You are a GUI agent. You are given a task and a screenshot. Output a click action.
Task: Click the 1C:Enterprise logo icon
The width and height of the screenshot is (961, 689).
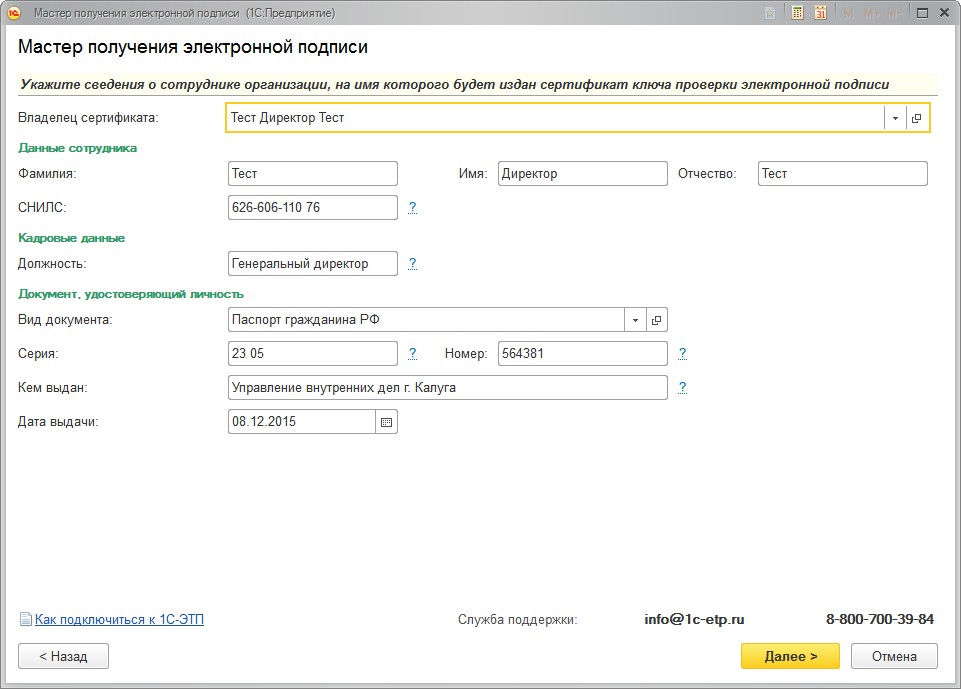[x=15, y=13]
